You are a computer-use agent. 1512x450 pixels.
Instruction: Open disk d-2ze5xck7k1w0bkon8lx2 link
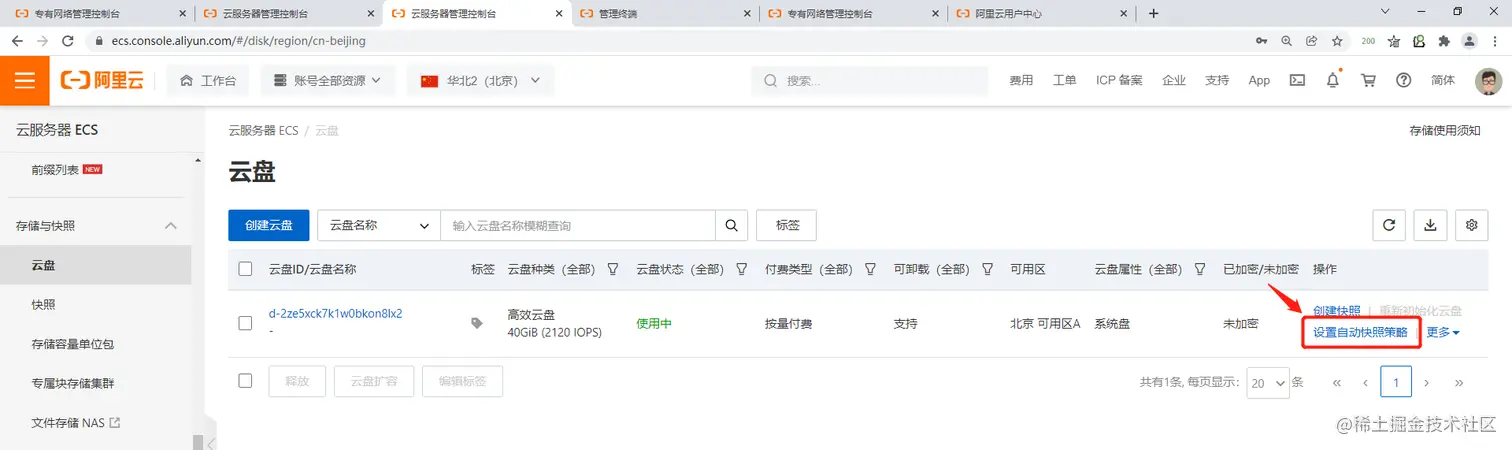[x=336, y=313]
